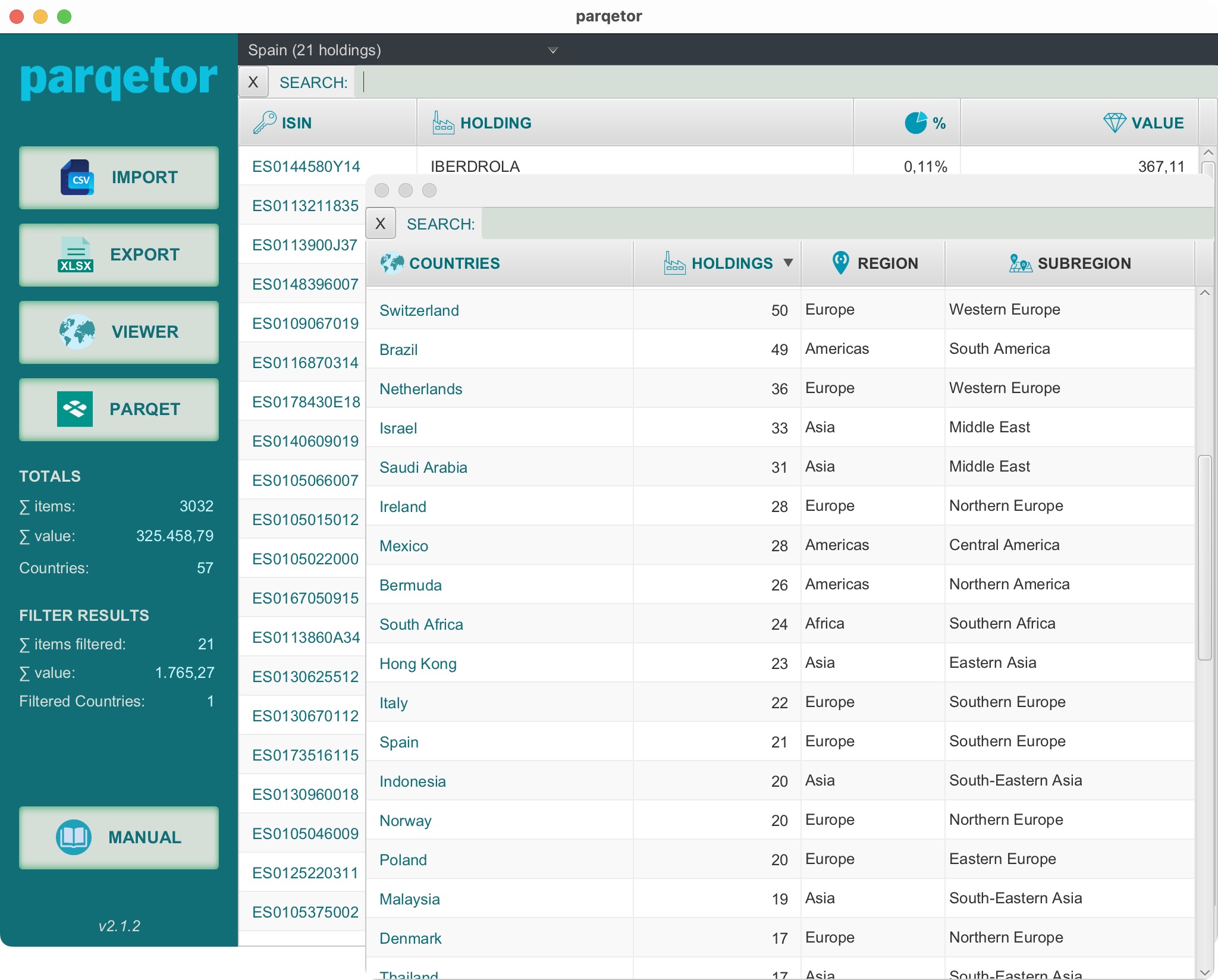Click the pie chart percent icon
The width and height of the screenshot is (1218, 980).
tap(915, 122)
